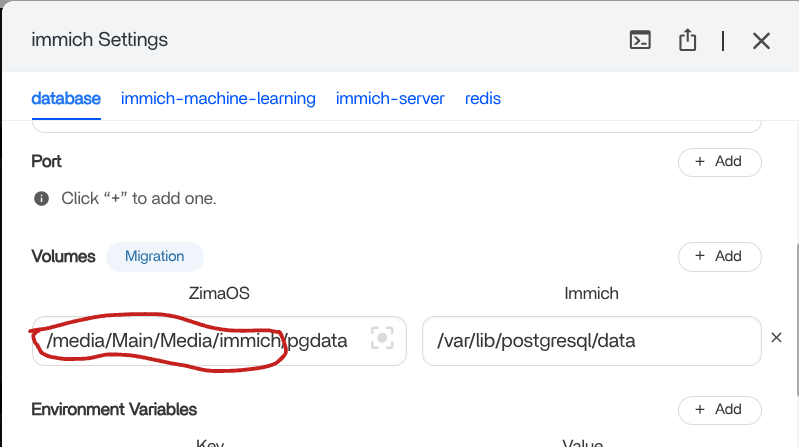799x447 pixels.
Task: Add a new Port entry
Action: click(x=720, y=162)
